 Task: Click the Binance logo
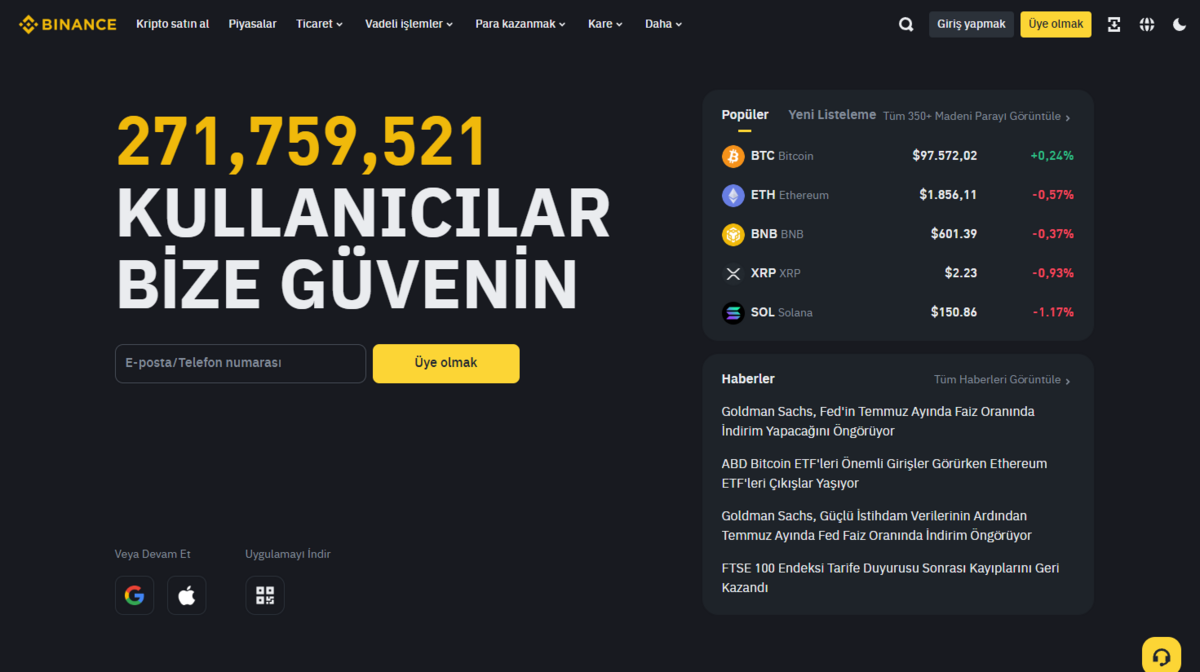67,24
